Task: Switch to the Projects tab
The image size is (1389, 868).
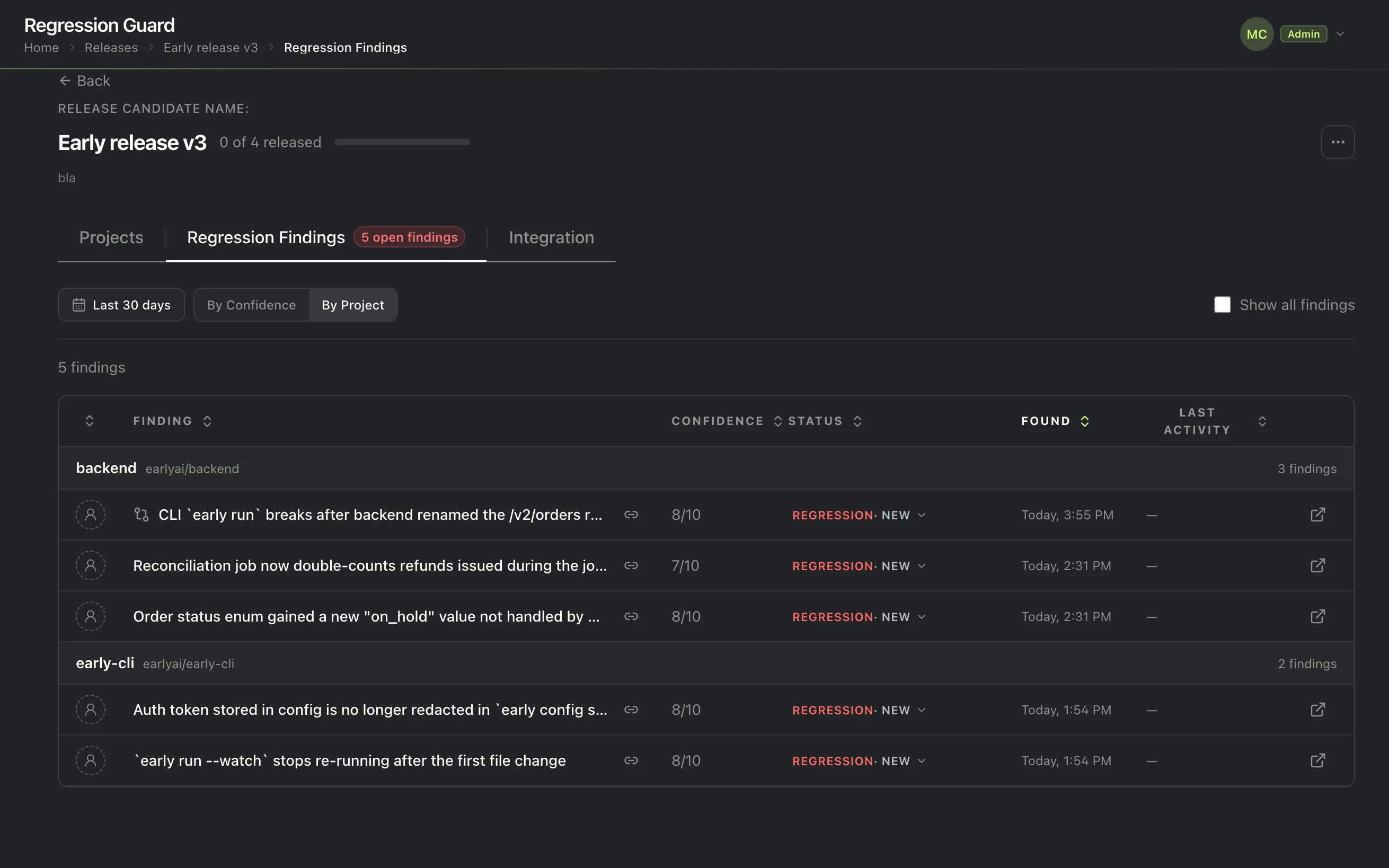Action: coord(111,237)
